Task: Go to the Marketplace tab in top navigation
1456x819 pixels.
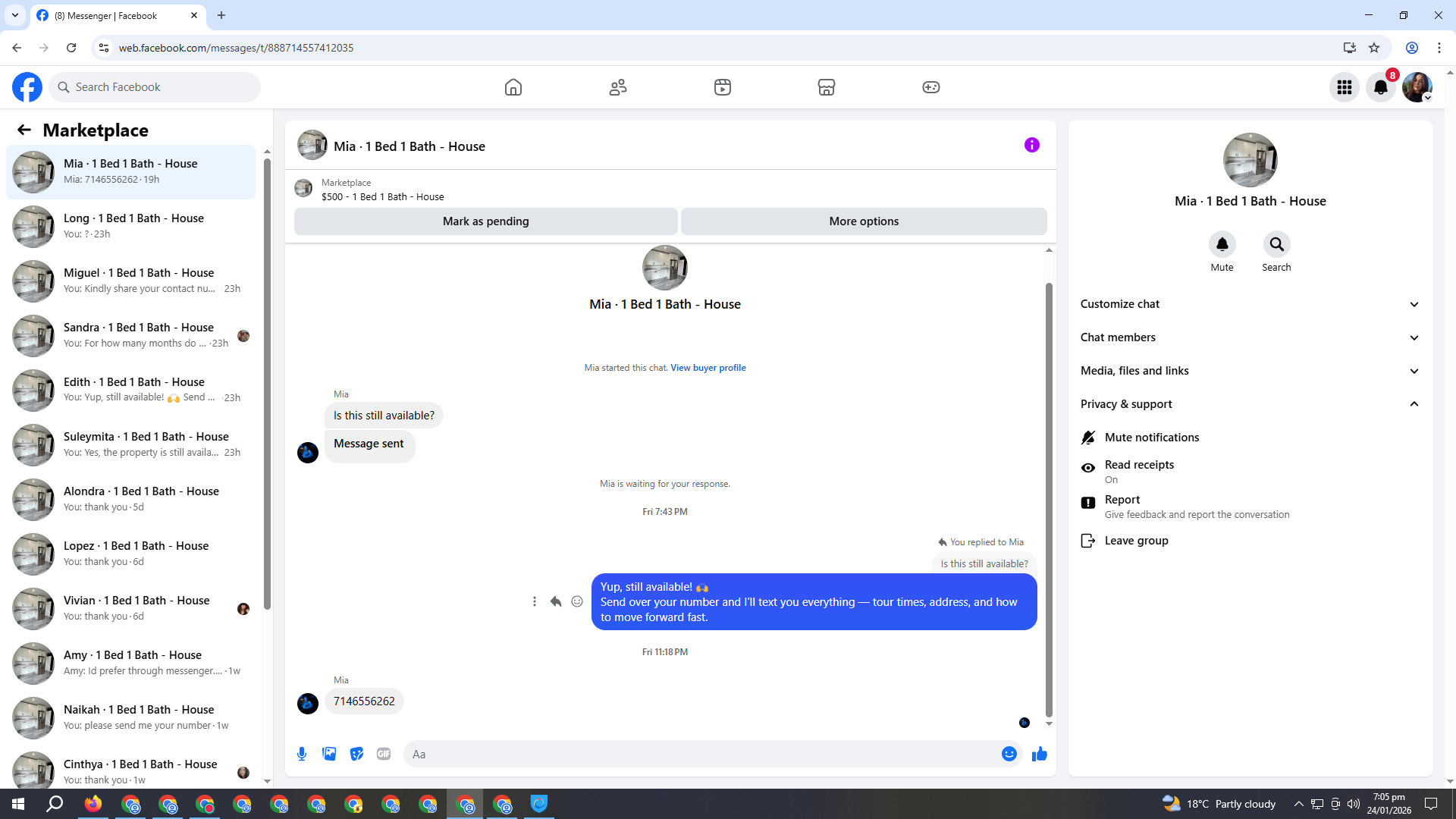Action: pos(826,87)
